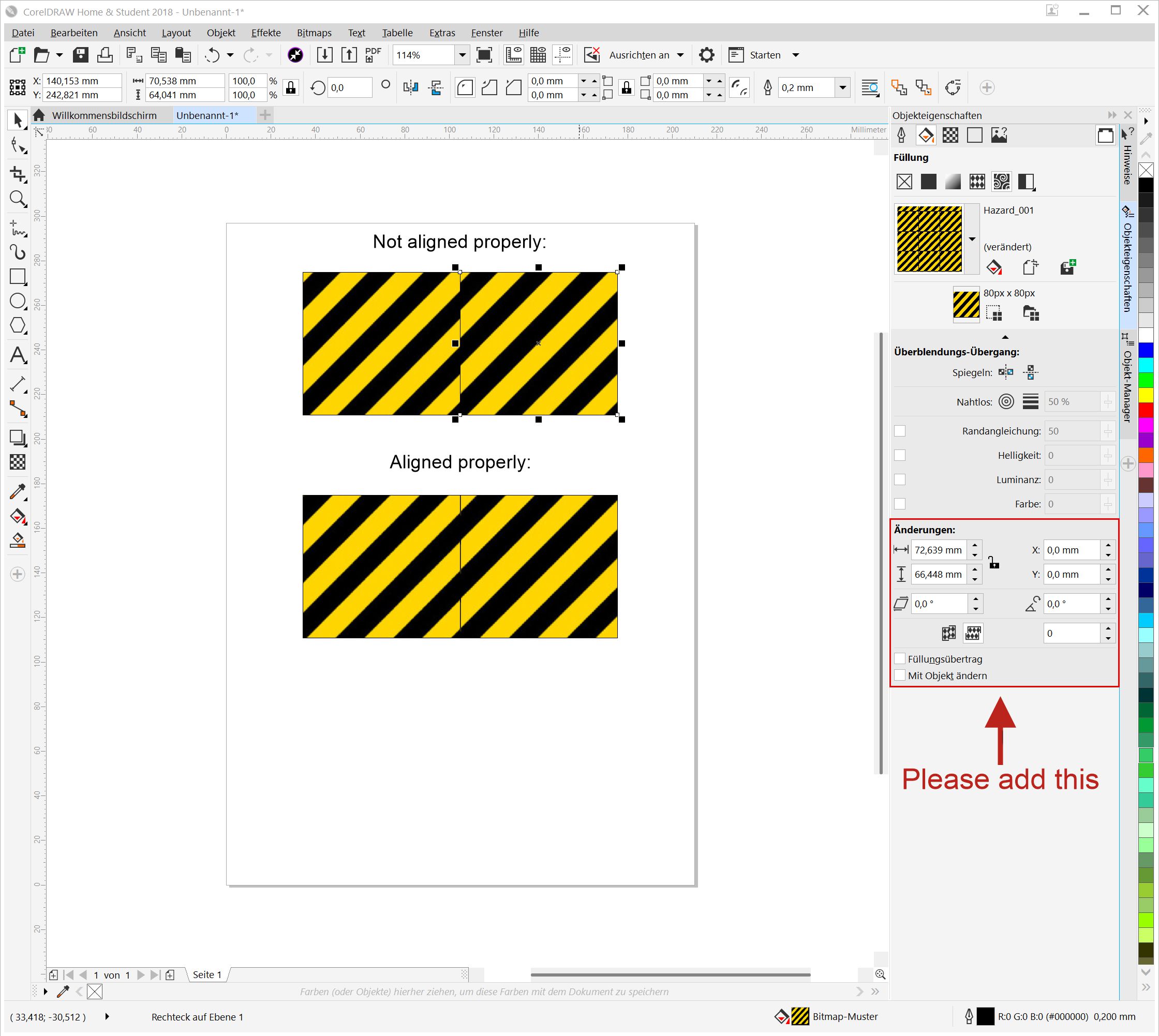Collapse the fill options expander triangle
The image size is (1159, 1036).
(1005, 337)
